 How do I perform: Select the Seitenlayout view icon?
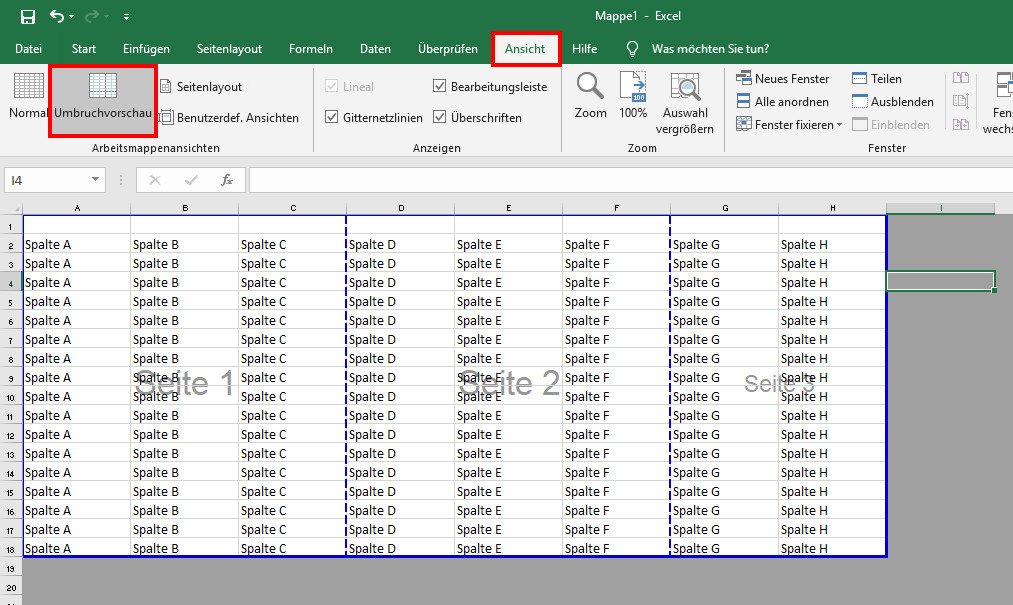click(x=166, y=86)
